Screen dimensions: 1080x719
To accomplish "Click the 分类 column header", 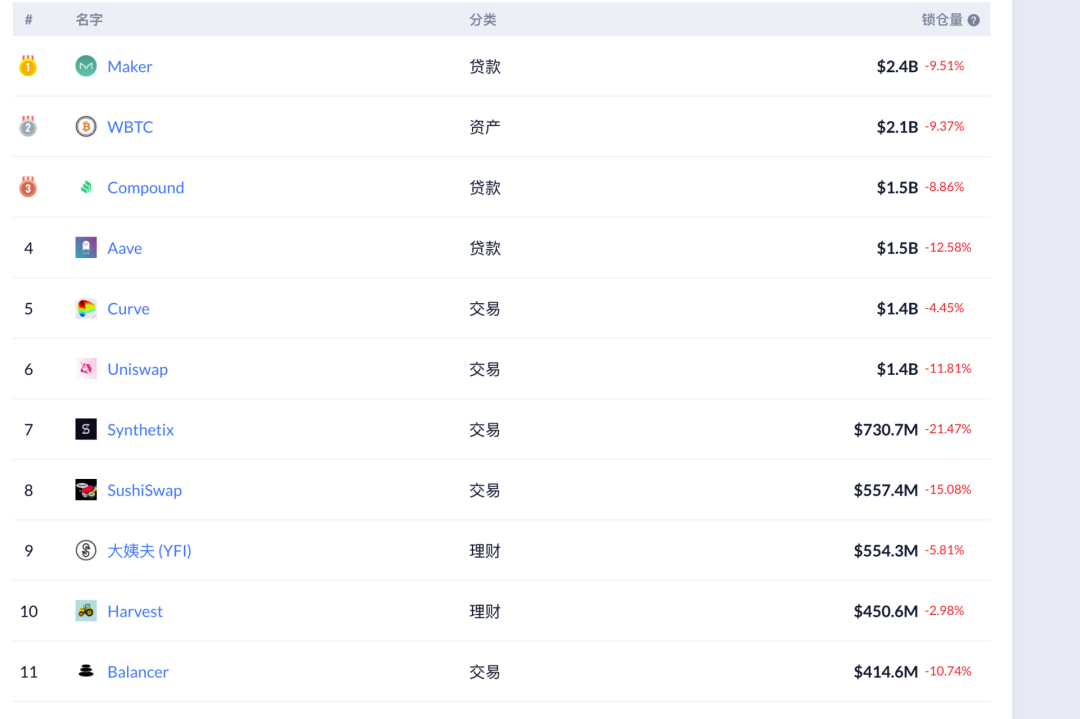I will pyautogui.click(x=483, y=20).
